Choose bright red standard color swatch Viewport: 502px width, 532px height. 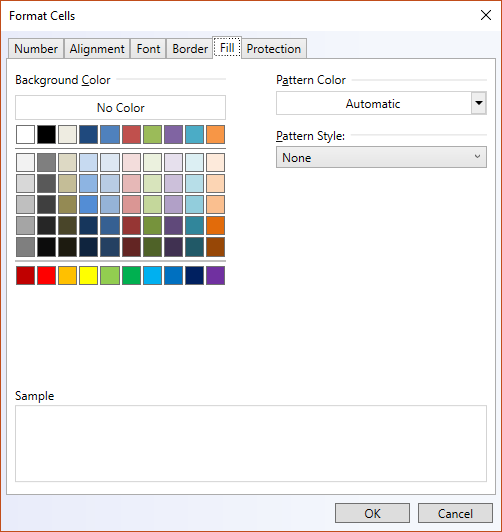(46, 275)
